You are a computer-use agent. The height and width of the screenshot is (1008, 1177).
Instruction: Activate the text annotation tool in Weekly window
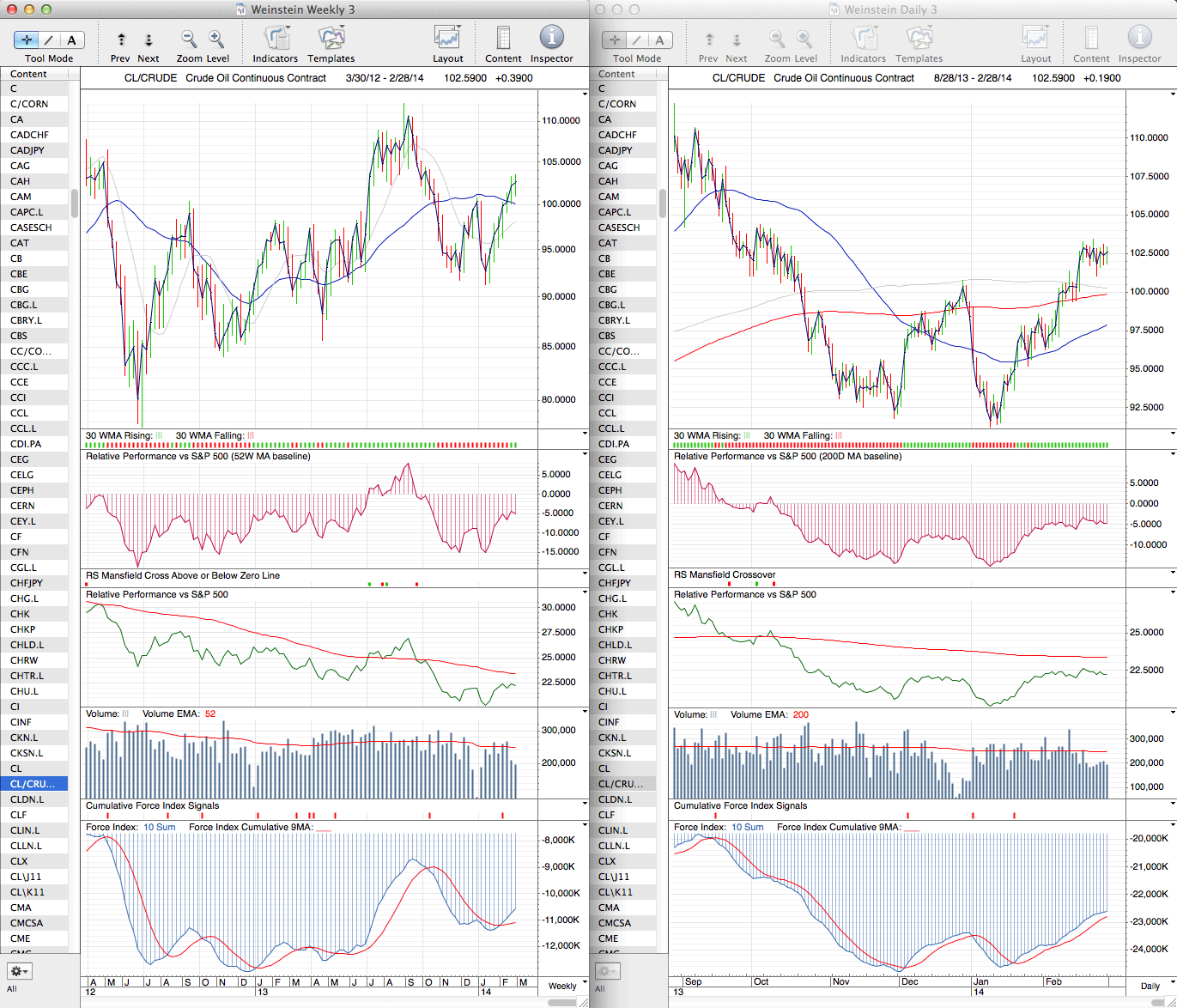pyautogui.click(x=71, y=39)
